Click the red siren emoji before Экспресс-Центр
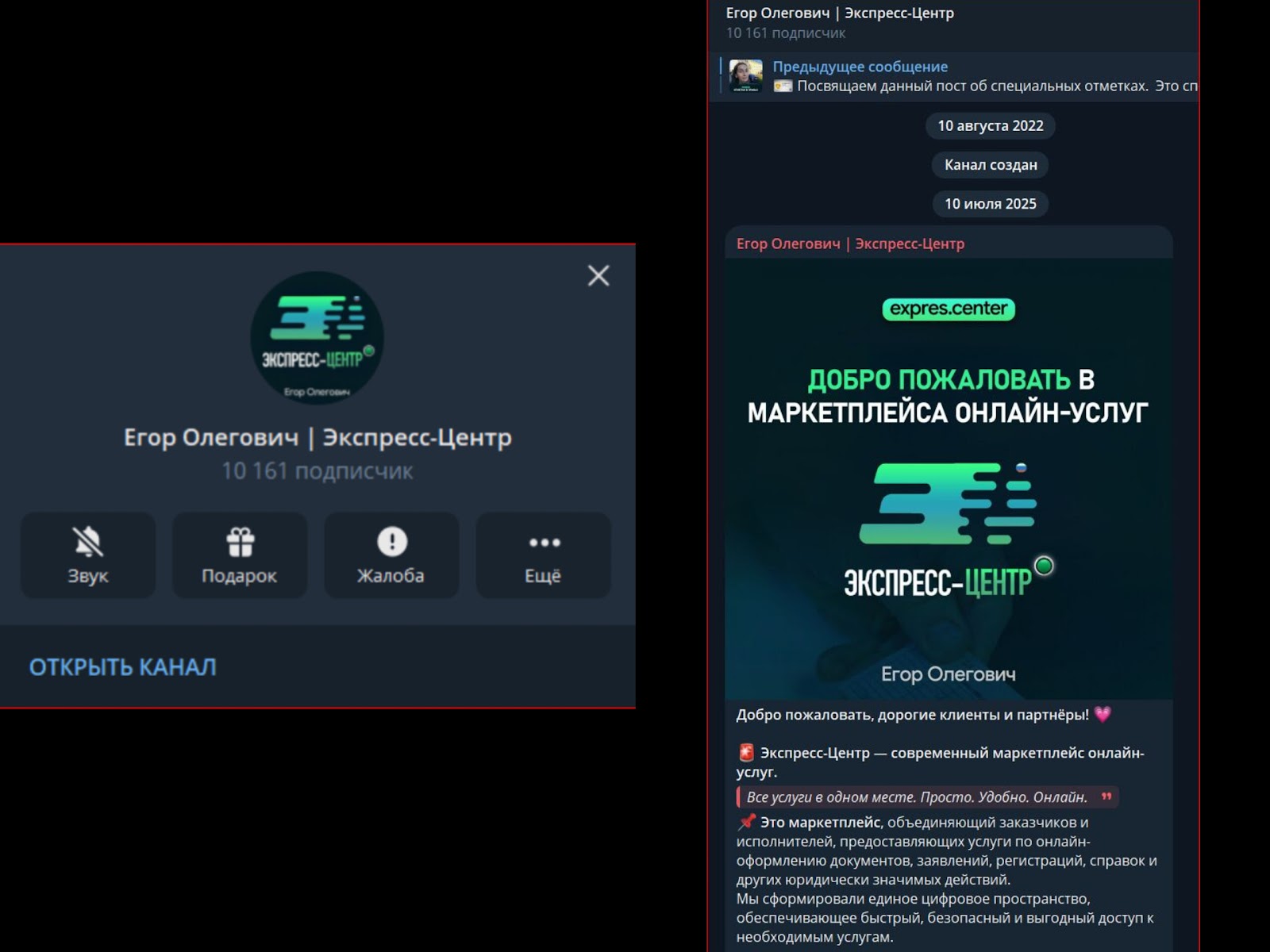The width and height of the screenshot is (1270, 952). pyautogui.click(x=746, y=752)
